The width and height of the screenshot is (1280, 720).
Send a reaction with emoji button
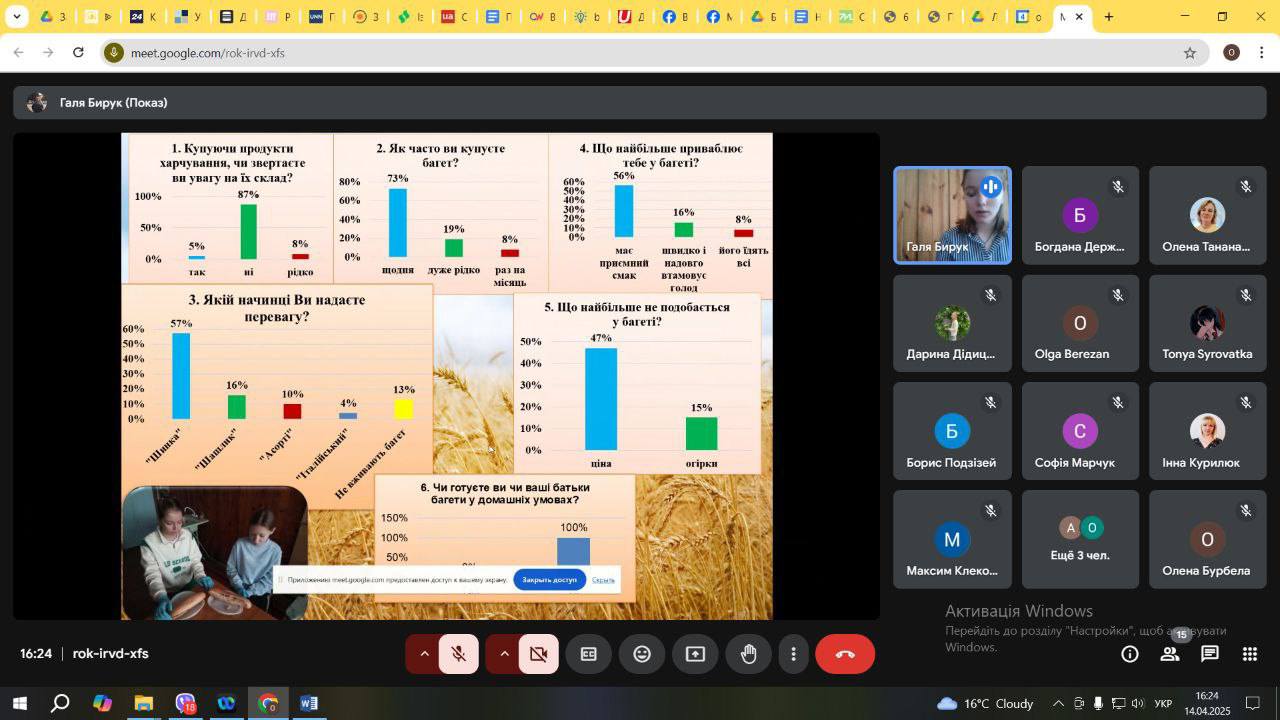click(642, 654)
